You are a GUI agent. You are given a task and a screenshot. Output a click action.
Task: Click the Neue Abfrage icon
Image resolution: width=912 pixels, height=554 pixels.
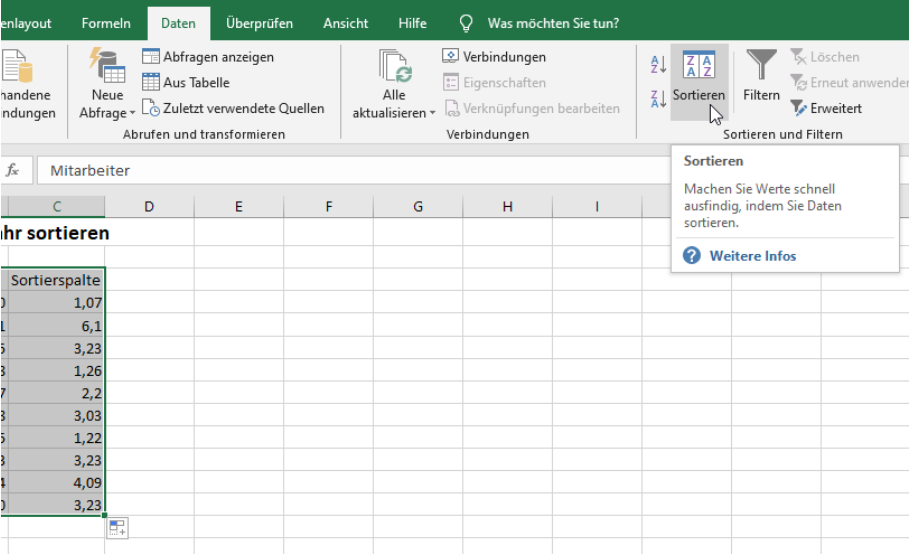tap(107, 66)
